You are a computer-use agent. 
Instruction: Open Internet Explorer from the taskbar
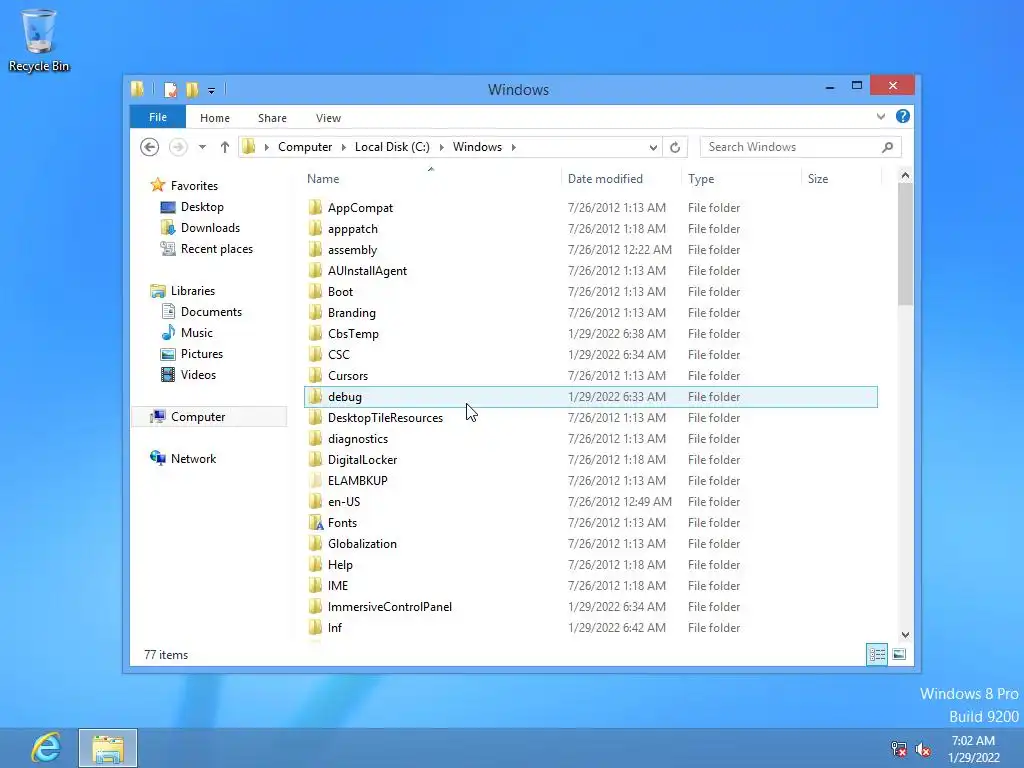point(46,747)
